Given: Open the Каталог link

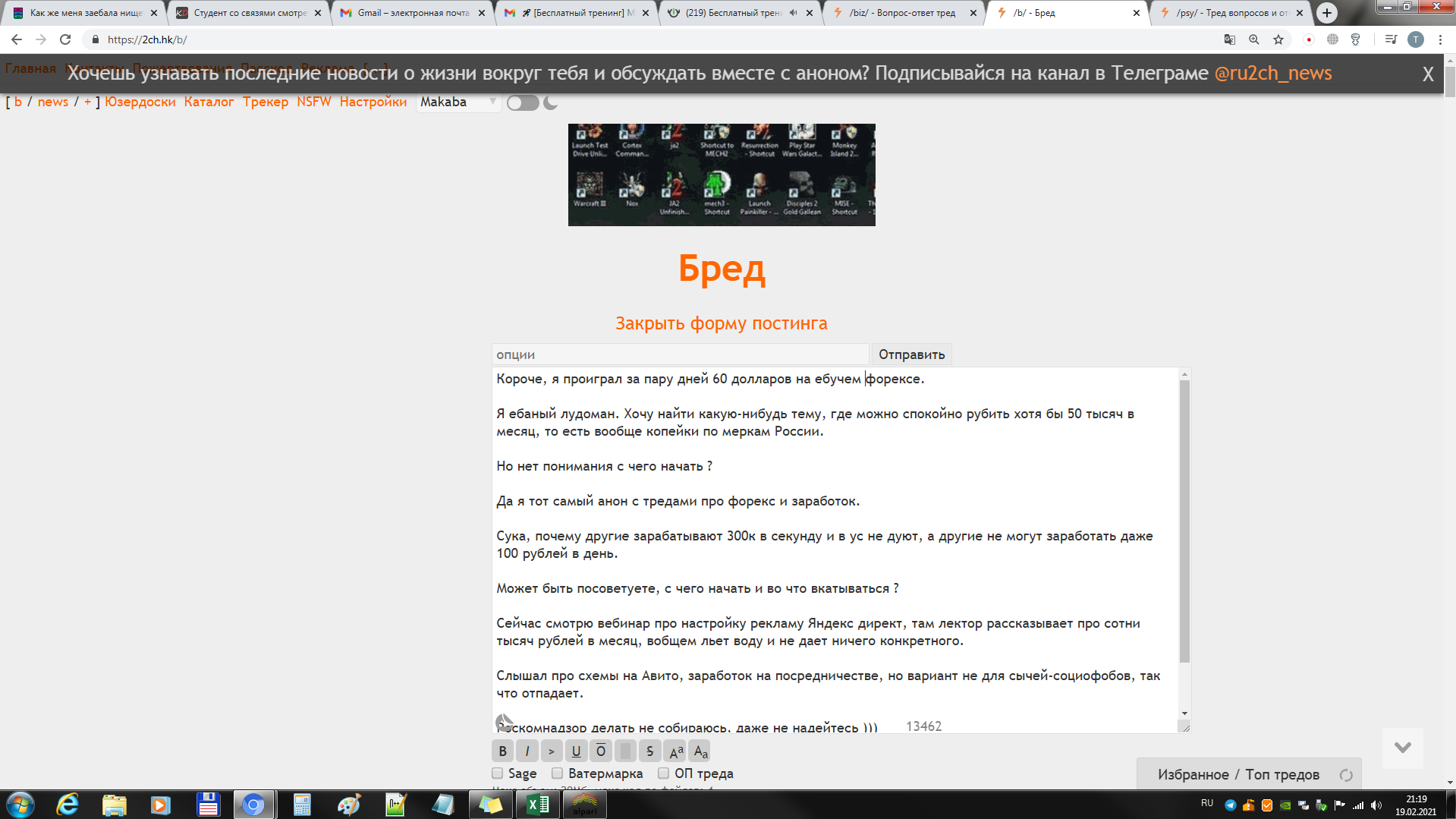Looking at the screenshot, I should 209,102.
